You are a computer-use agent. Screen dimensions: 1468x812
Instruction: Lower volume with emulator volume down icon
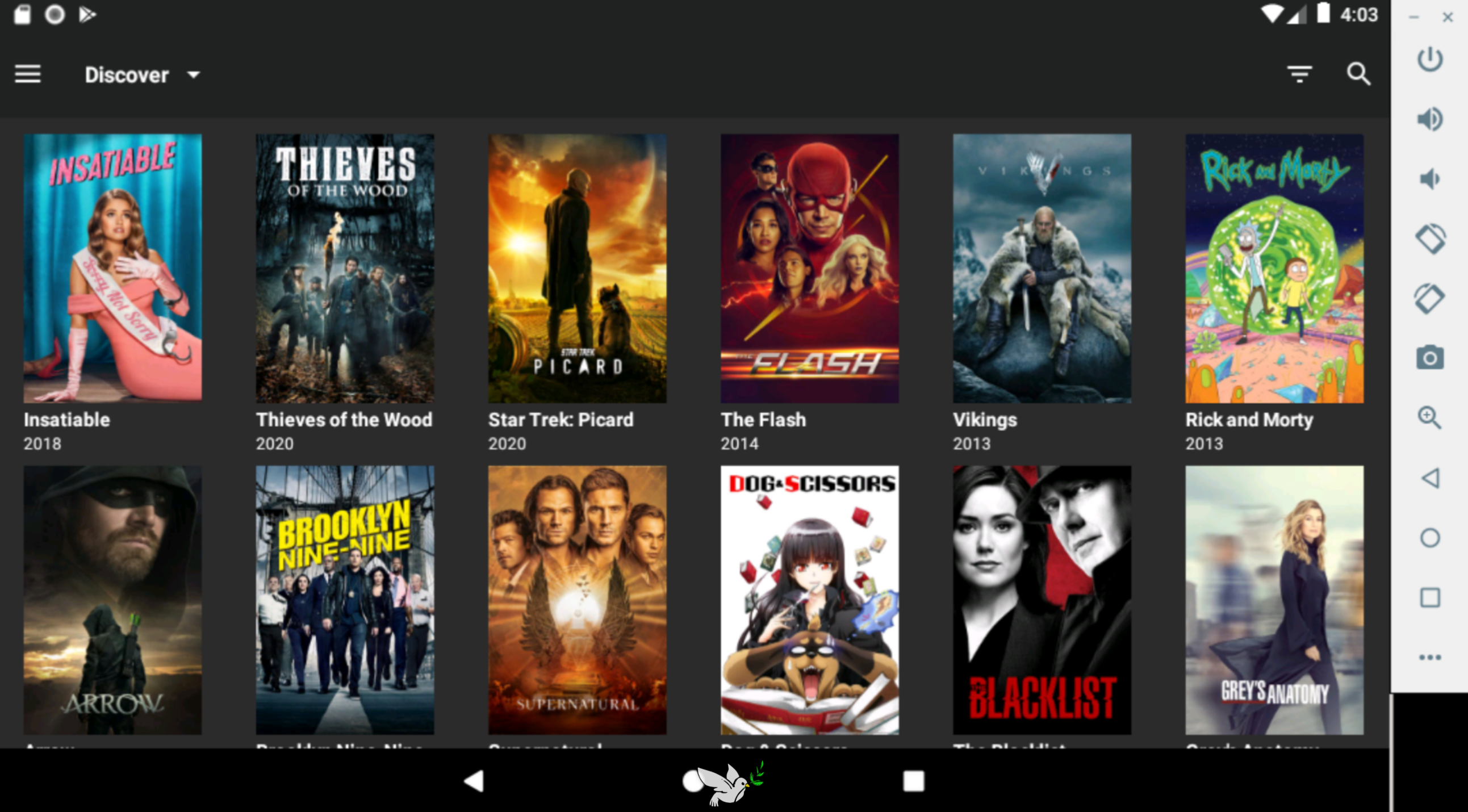click(1430, 179)
